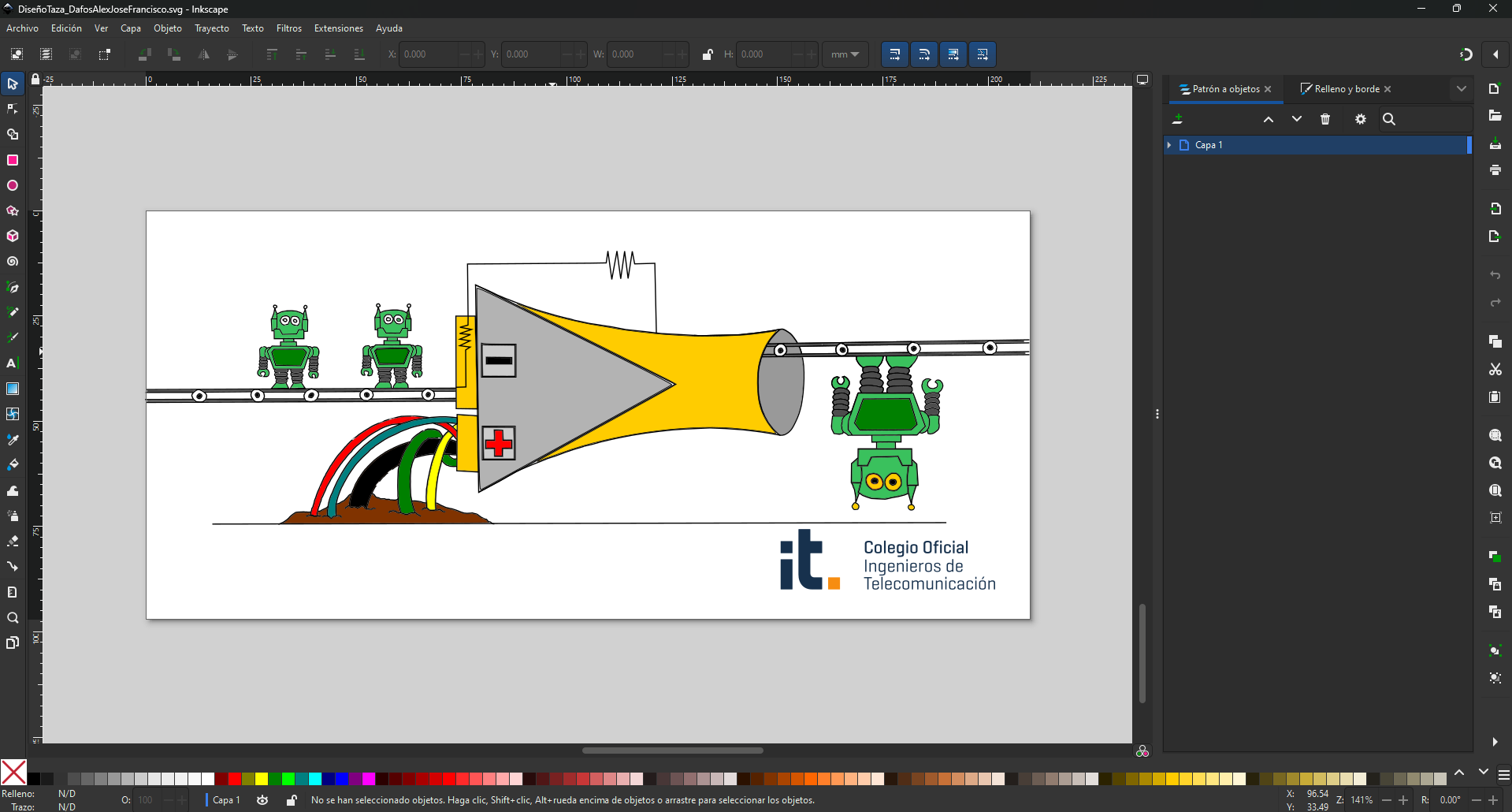Select the Calligraphy tool

click(13, 337)
